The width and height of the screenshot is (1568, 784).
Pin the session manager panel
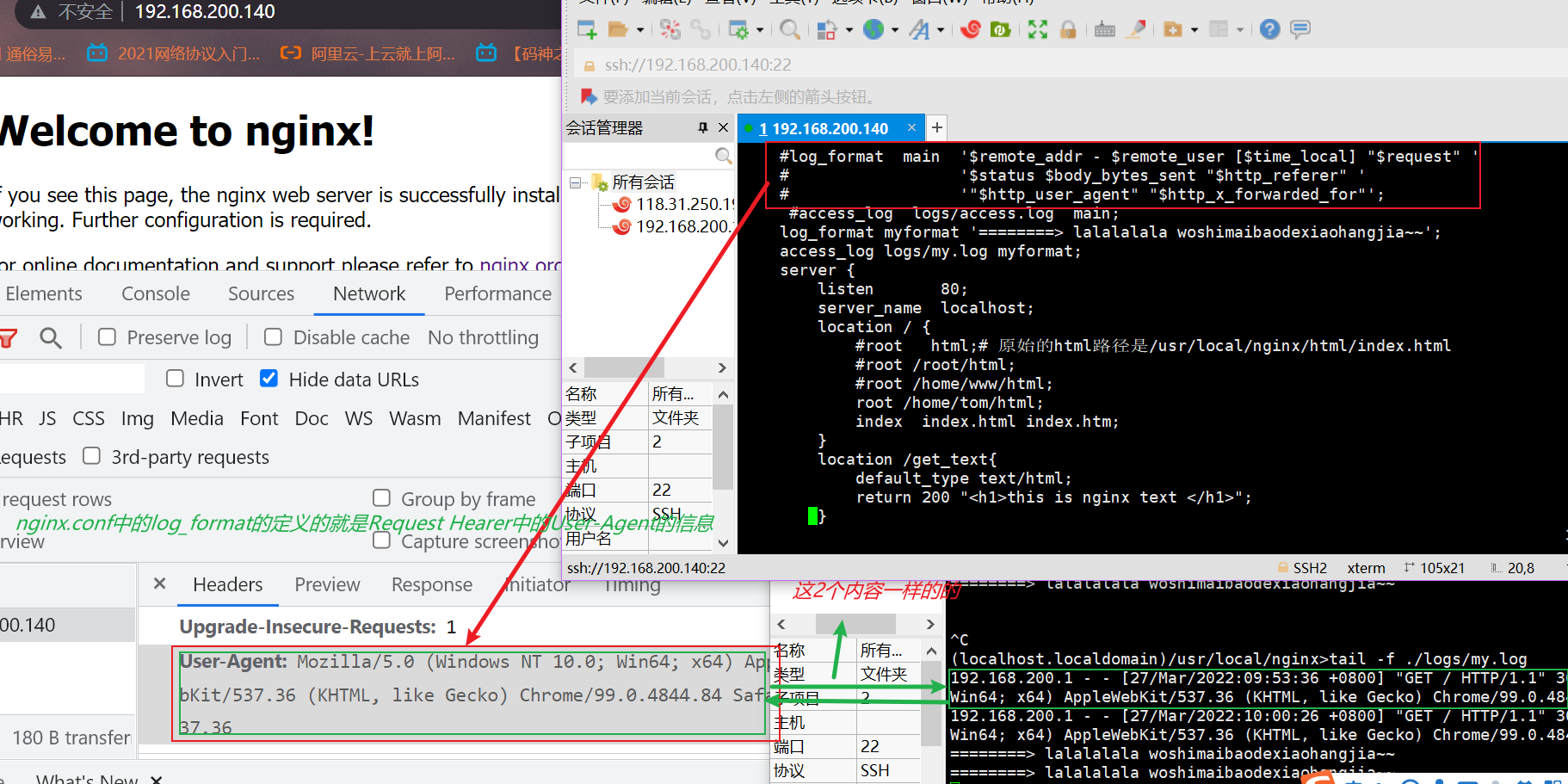[x=703, y=127]
